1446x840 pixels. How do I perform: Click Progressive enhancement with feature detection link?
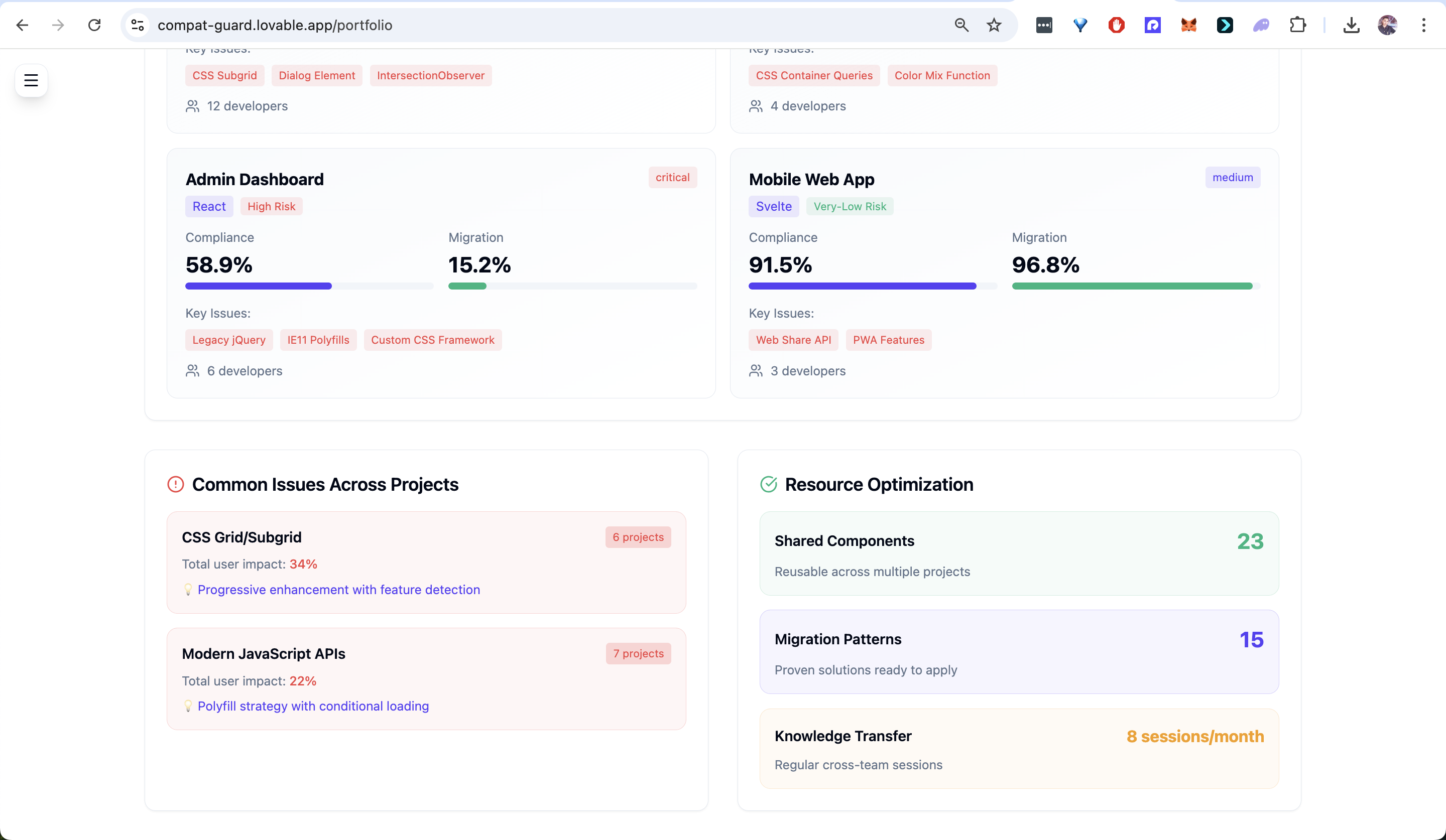338,590
